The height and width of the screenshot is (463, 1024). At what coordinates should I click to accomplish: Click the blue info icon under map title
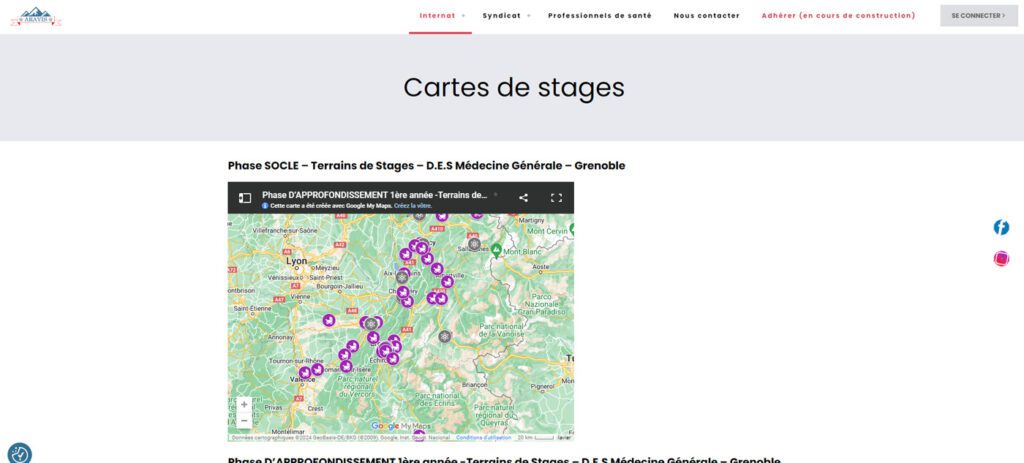[265, 206]
